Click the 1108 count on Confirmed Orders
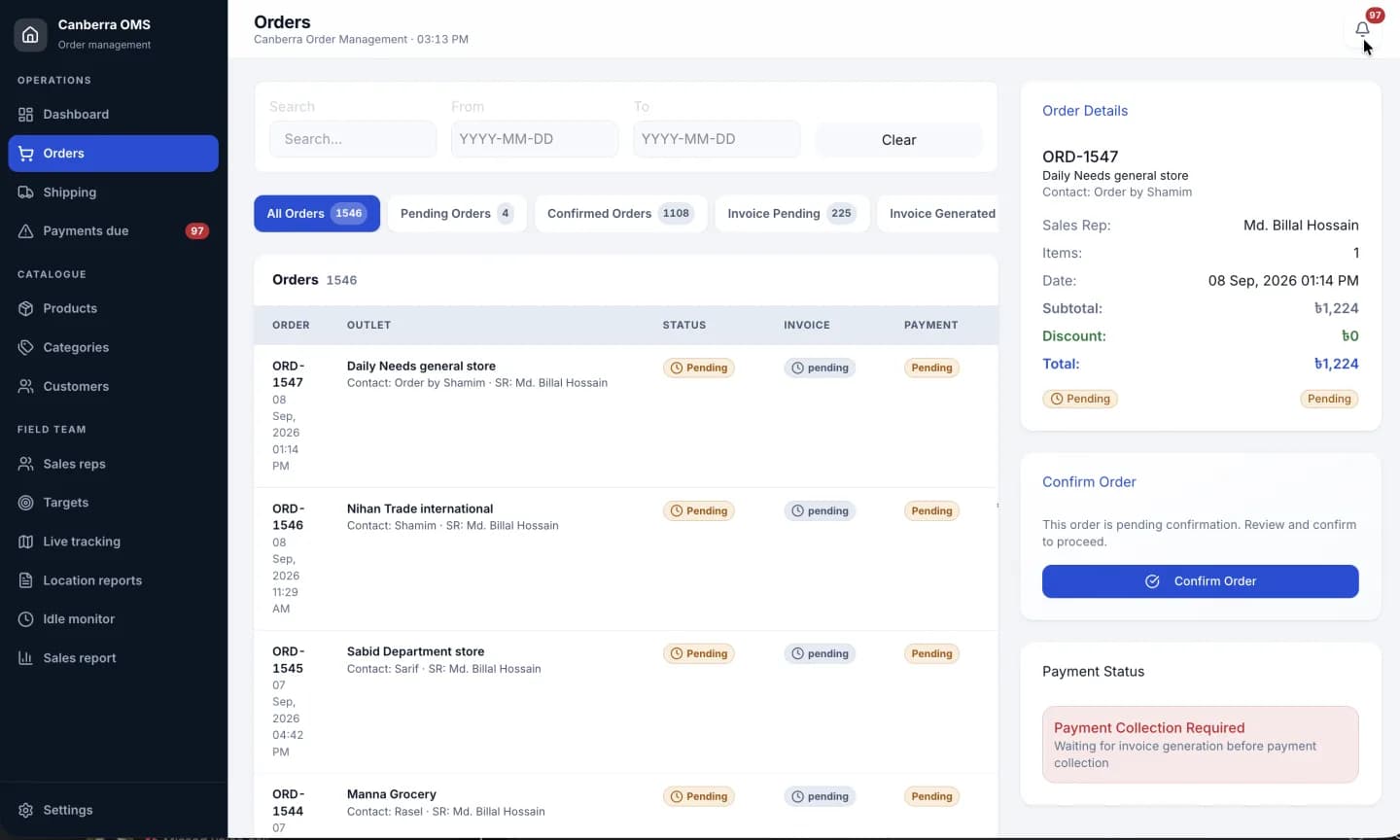 tap(676, 214)
